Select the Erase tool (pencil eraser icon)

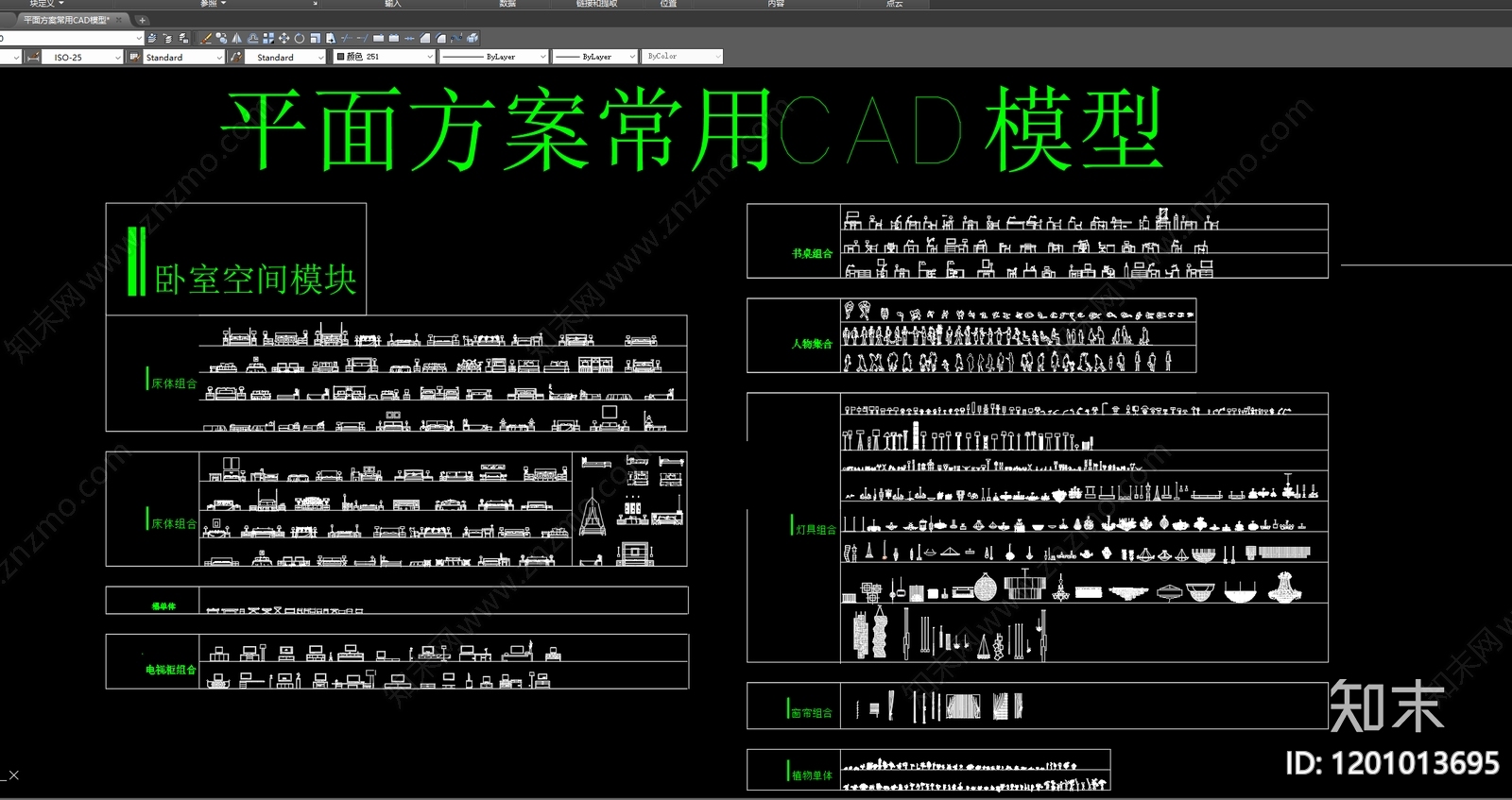coord(206,39)
